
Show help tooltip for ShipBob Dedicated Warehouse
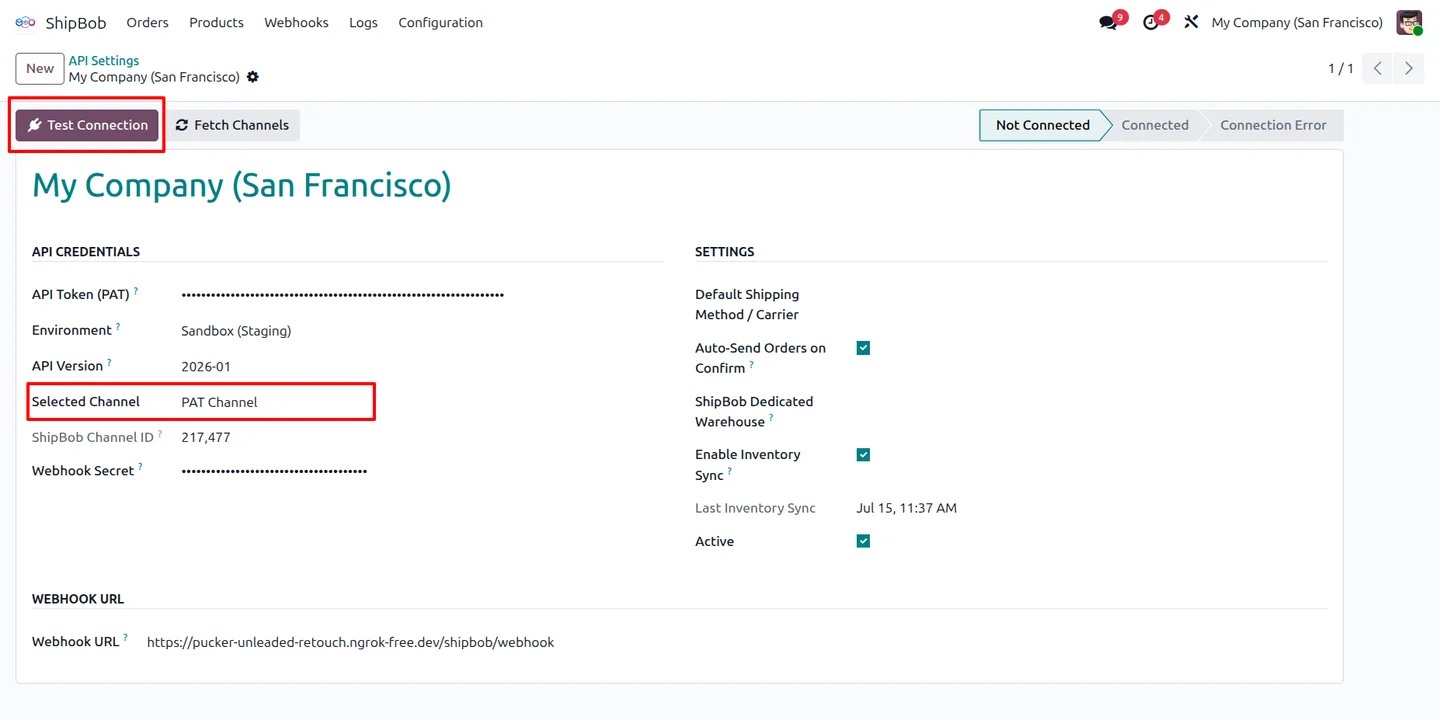771,419
